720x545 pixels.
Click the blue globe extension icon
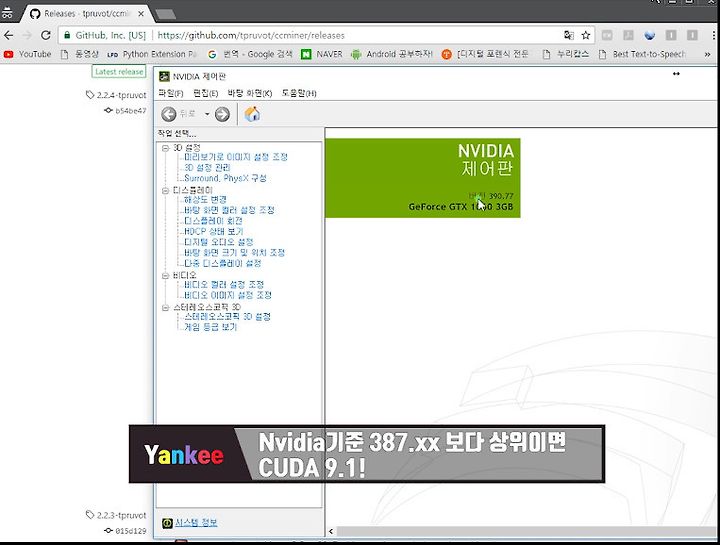point(649,35)
